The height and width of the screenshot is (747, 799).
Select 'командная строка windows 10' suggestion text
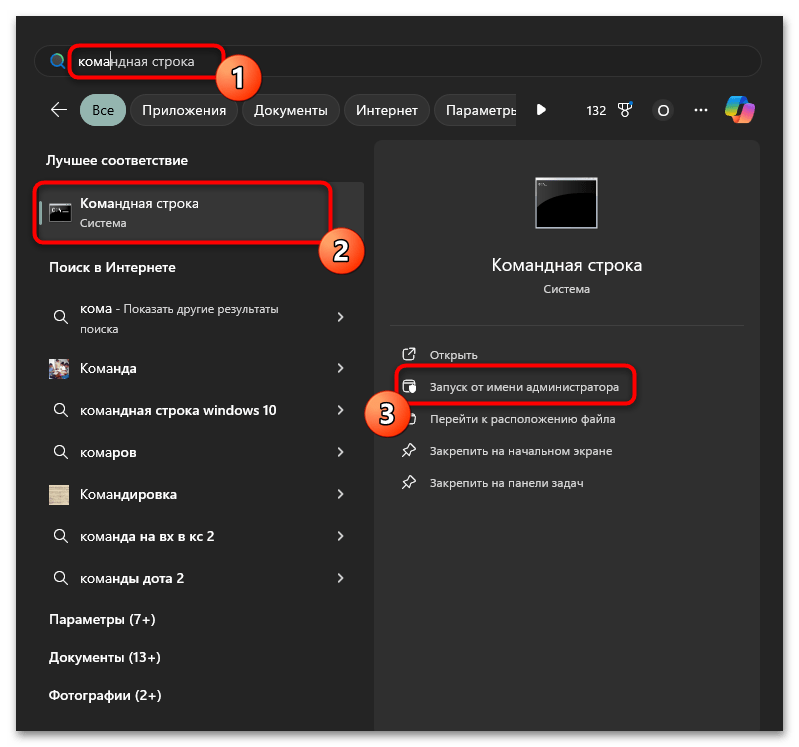click(178, 410)
